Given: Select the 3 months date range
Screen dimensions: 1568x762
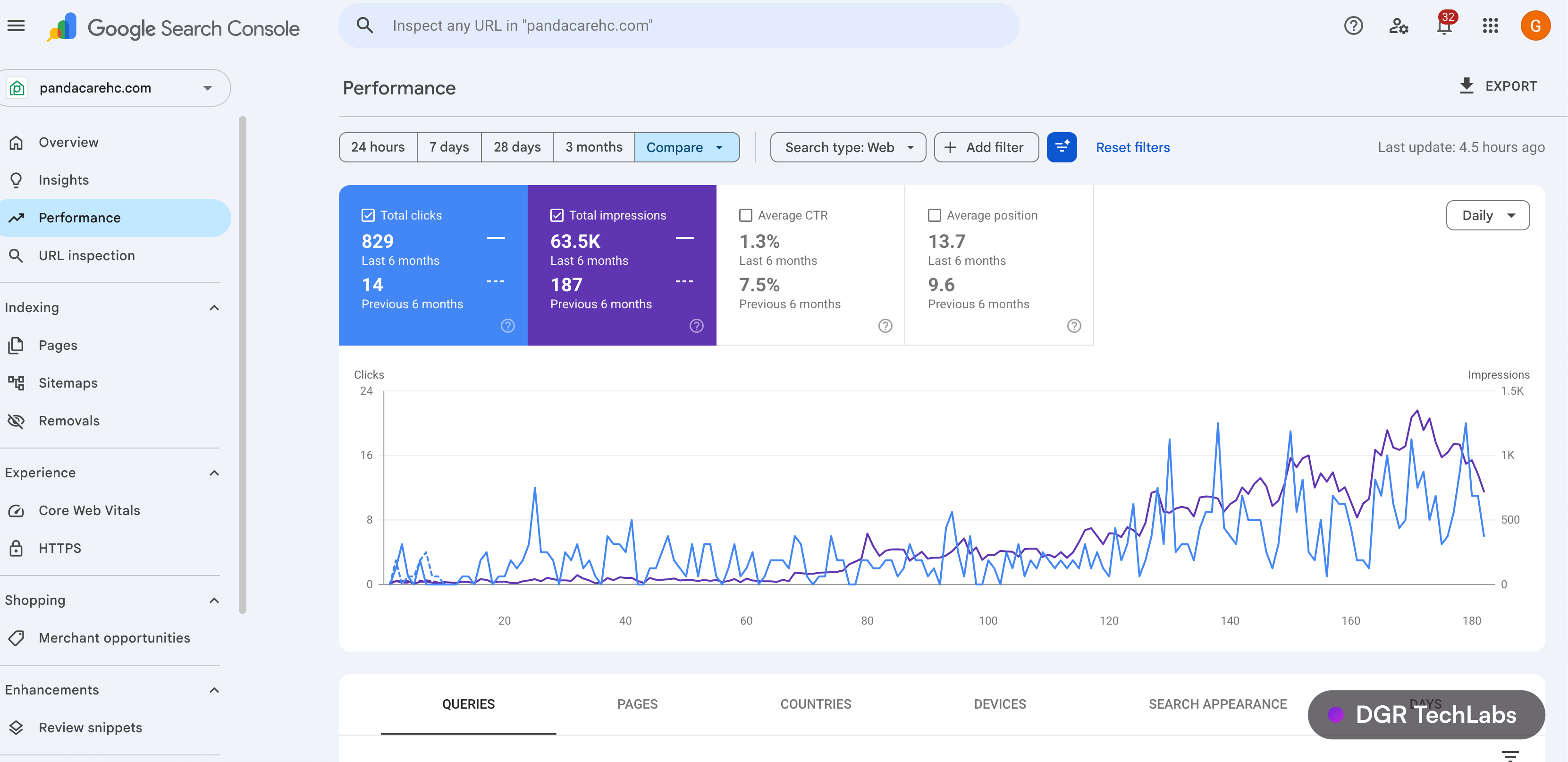Looking at the screenshot, I should pos(594,147).
